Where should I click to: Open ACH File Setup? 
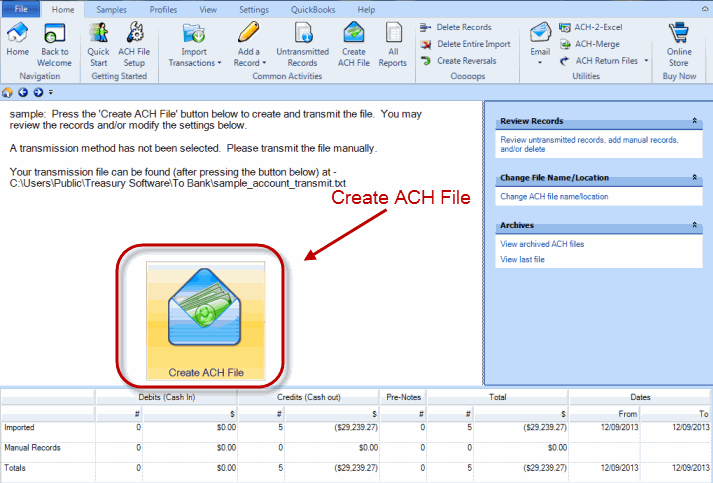click(133, 40)
